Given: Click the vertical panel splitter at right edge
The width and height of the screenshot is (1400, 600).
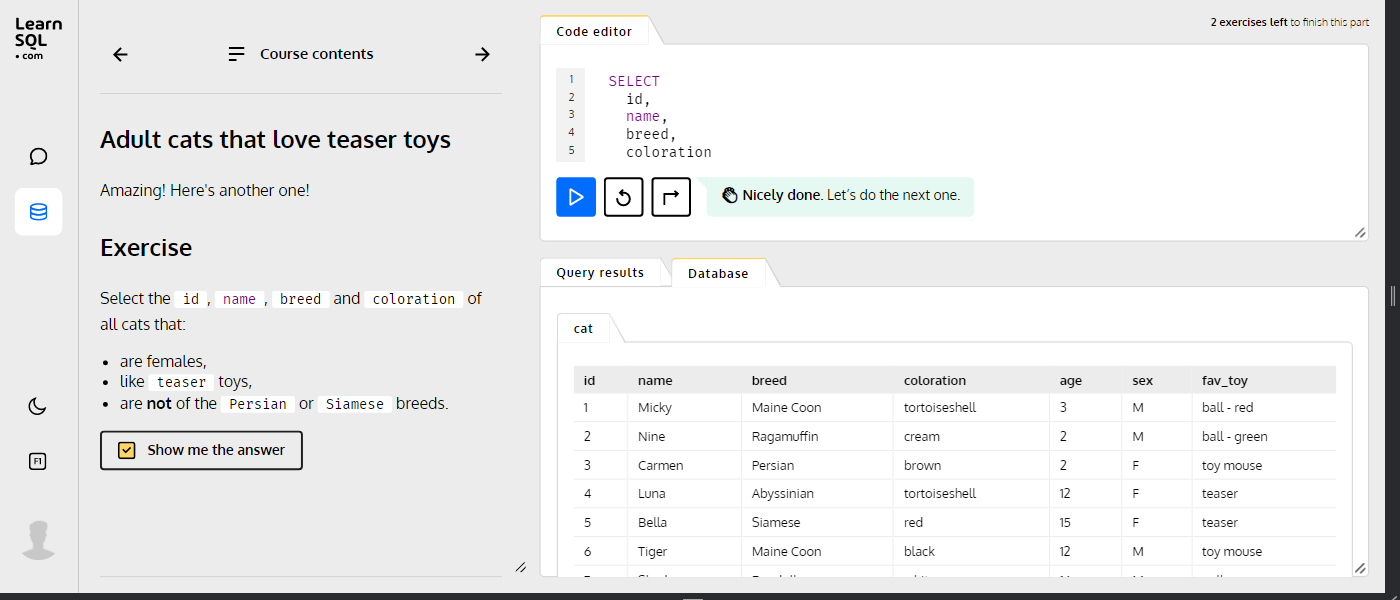Looking at the screenshot, I should tap(1393, 295).
